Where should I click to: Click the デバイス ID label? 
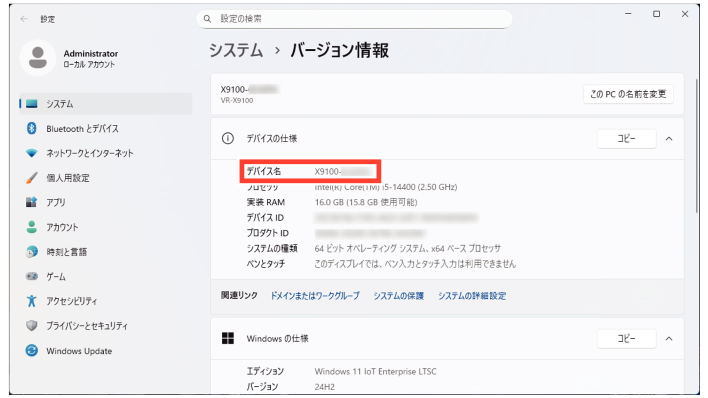pyautogui.click(x=265, y=218)
